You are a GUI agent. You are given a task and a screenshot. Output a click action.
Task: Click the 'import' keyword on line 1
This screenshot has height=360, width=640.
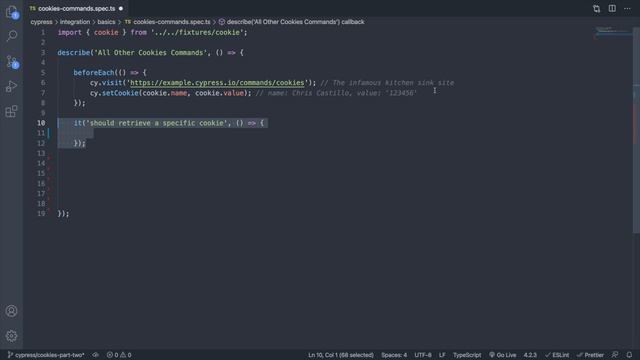coord(69,33)
